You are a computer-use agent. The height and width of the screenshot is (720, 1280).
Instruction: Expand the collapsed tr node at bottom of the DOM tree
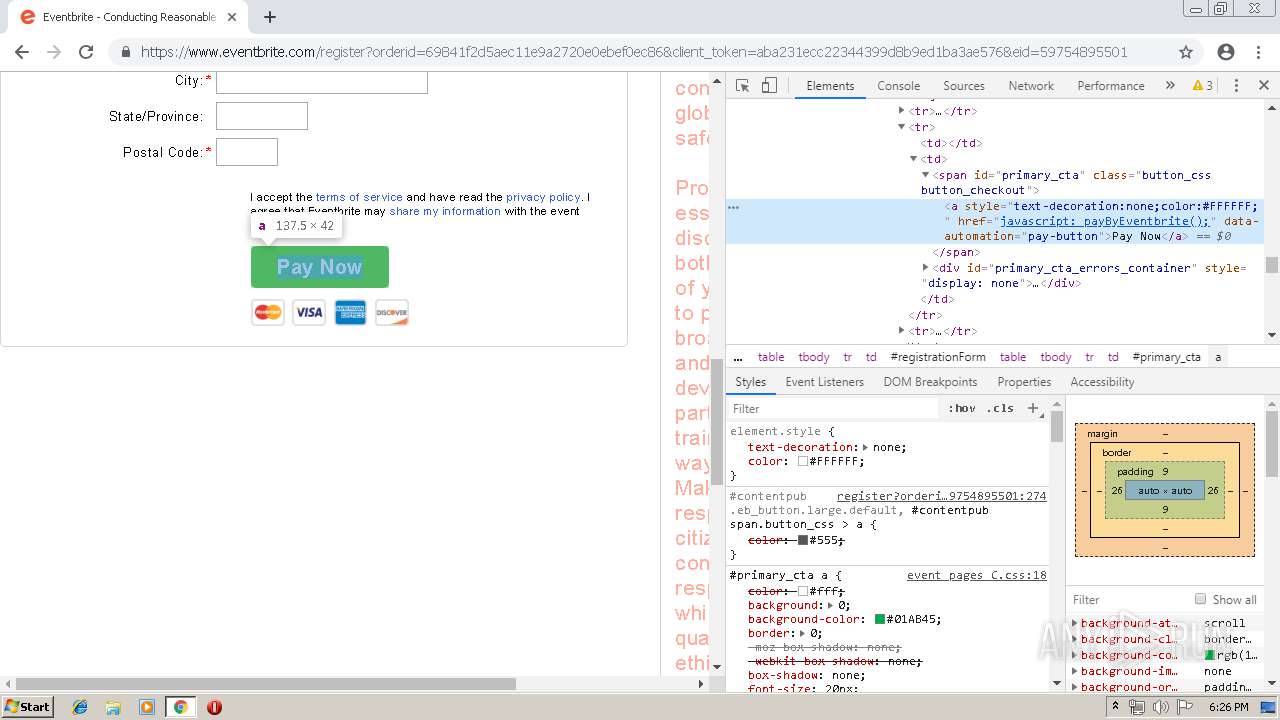[901, 331]
